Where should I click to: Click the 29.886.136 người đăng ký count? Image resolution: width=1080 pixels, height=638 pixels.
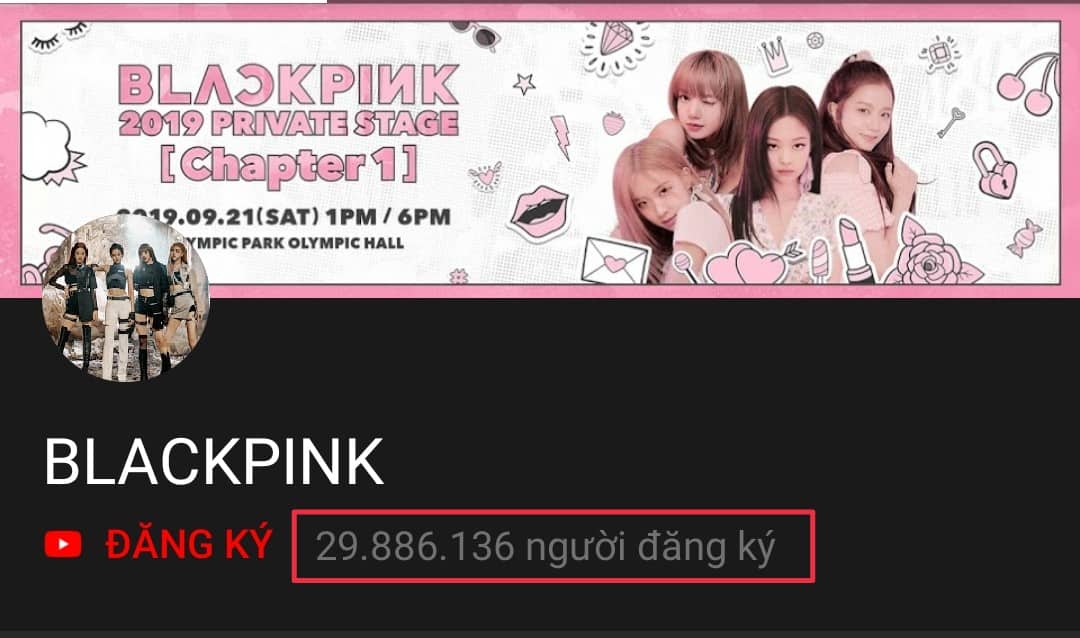coord(546,547)
